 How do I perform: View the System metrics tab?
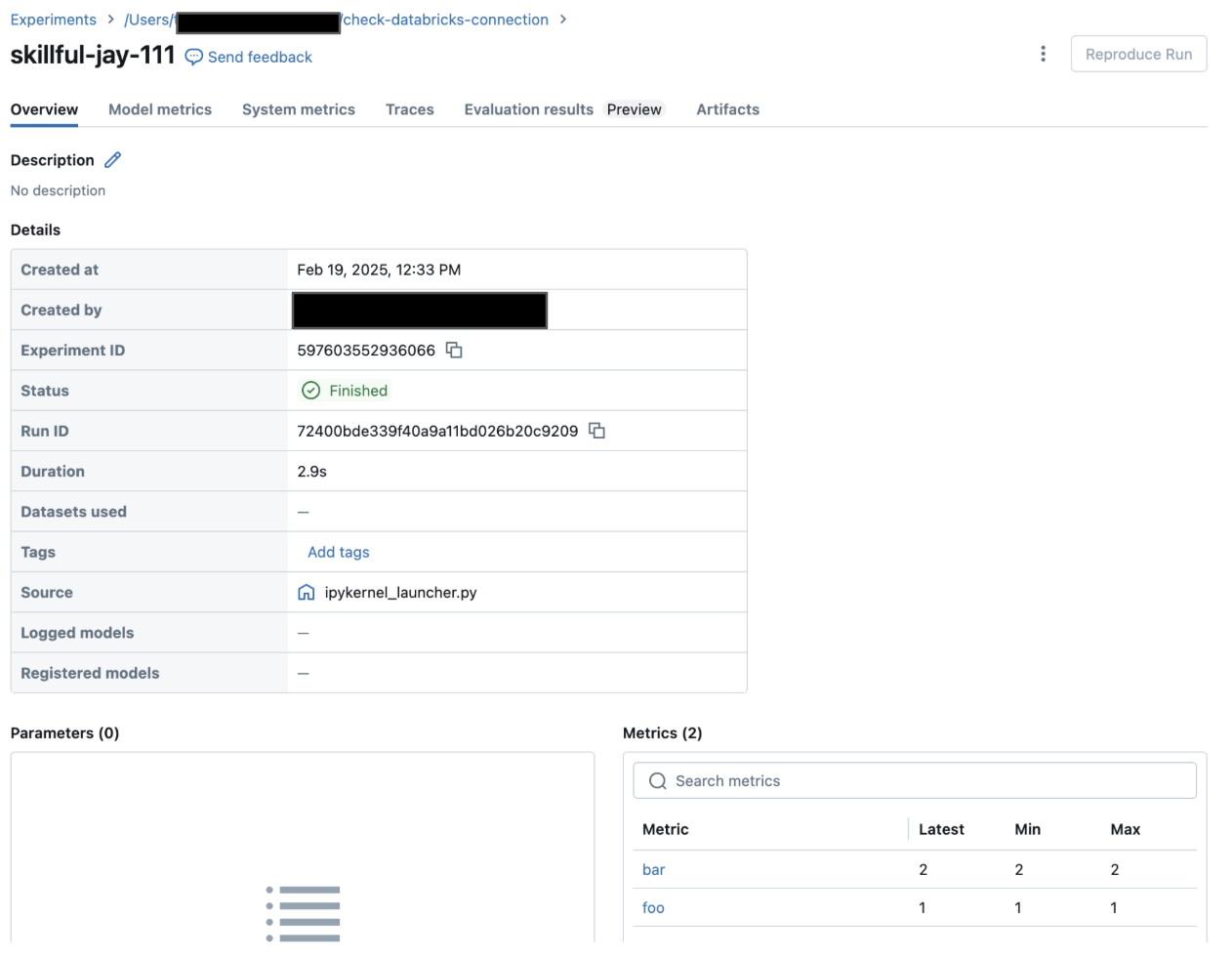[x=298, y=109]
